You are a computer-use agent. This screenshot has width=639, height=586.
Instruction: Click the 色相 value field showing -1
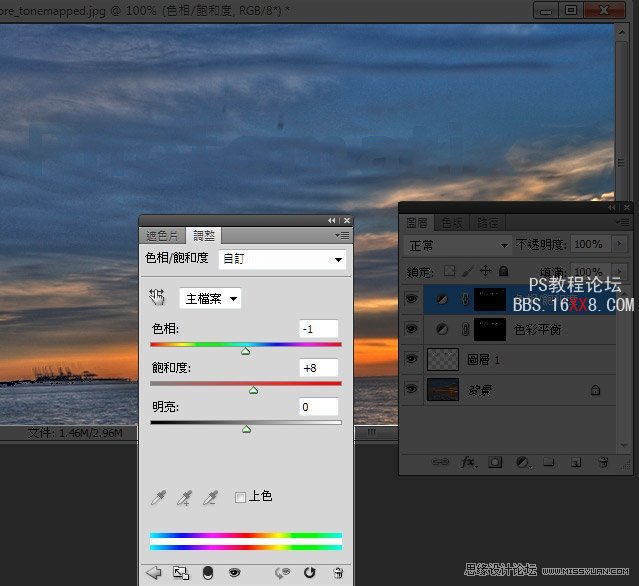pyautogui.click(x=319, y=329)
